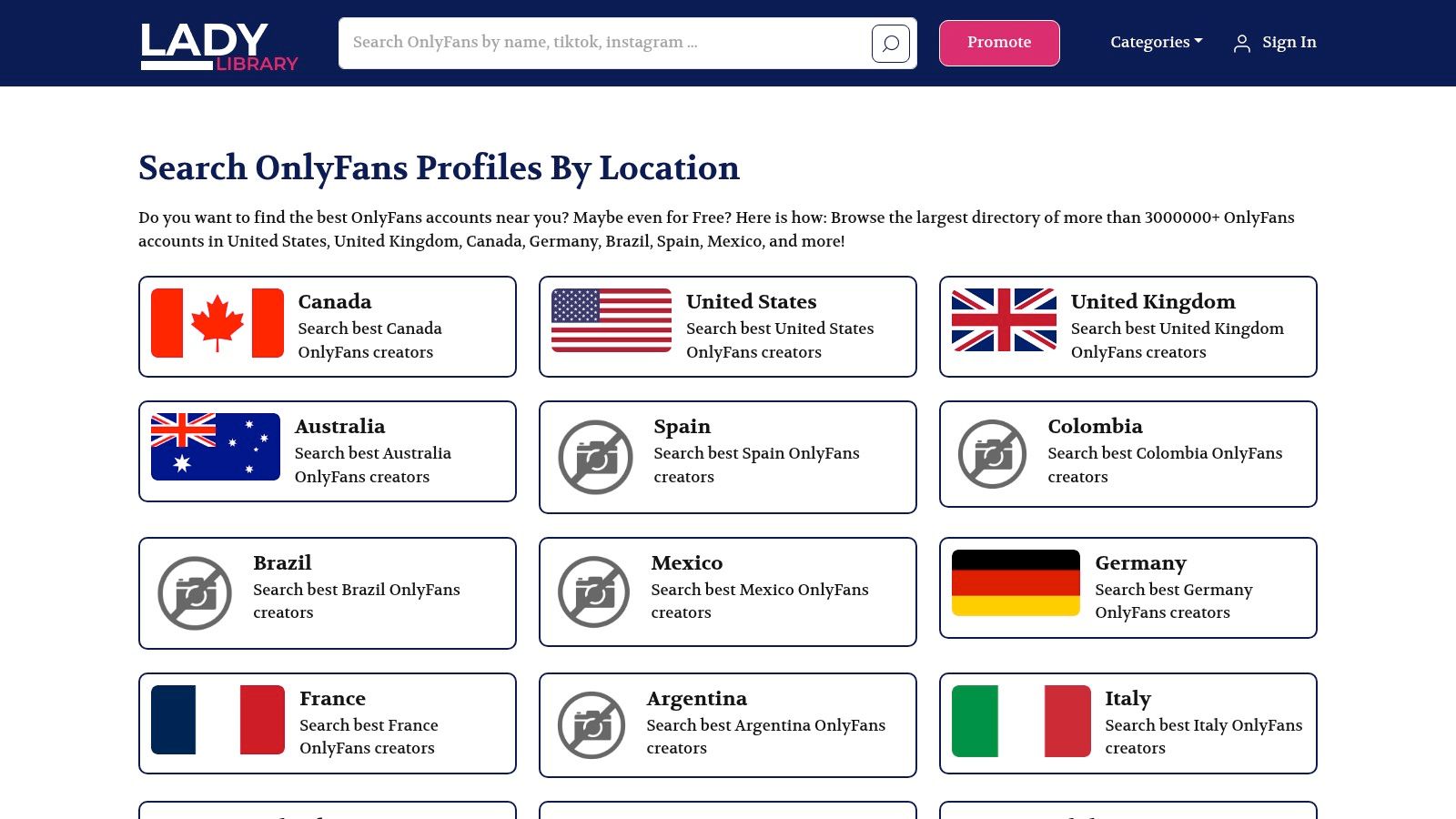1456x819 pixels.
Task: Select the Italy card
Action: pyautogui.click(x=1127, y=723)
